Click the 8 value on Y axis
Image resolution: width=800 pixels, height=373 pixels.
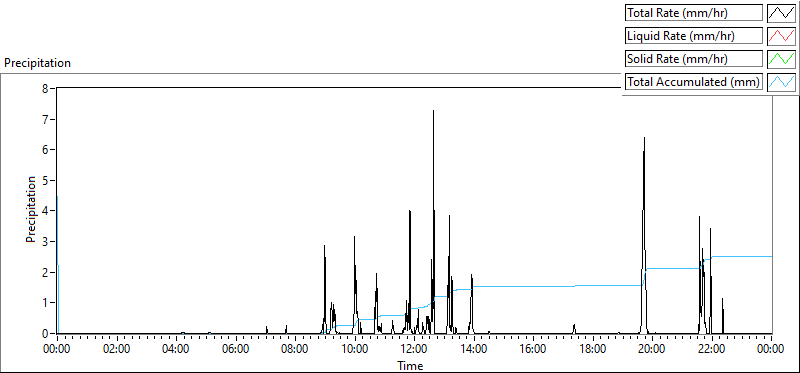45,88
